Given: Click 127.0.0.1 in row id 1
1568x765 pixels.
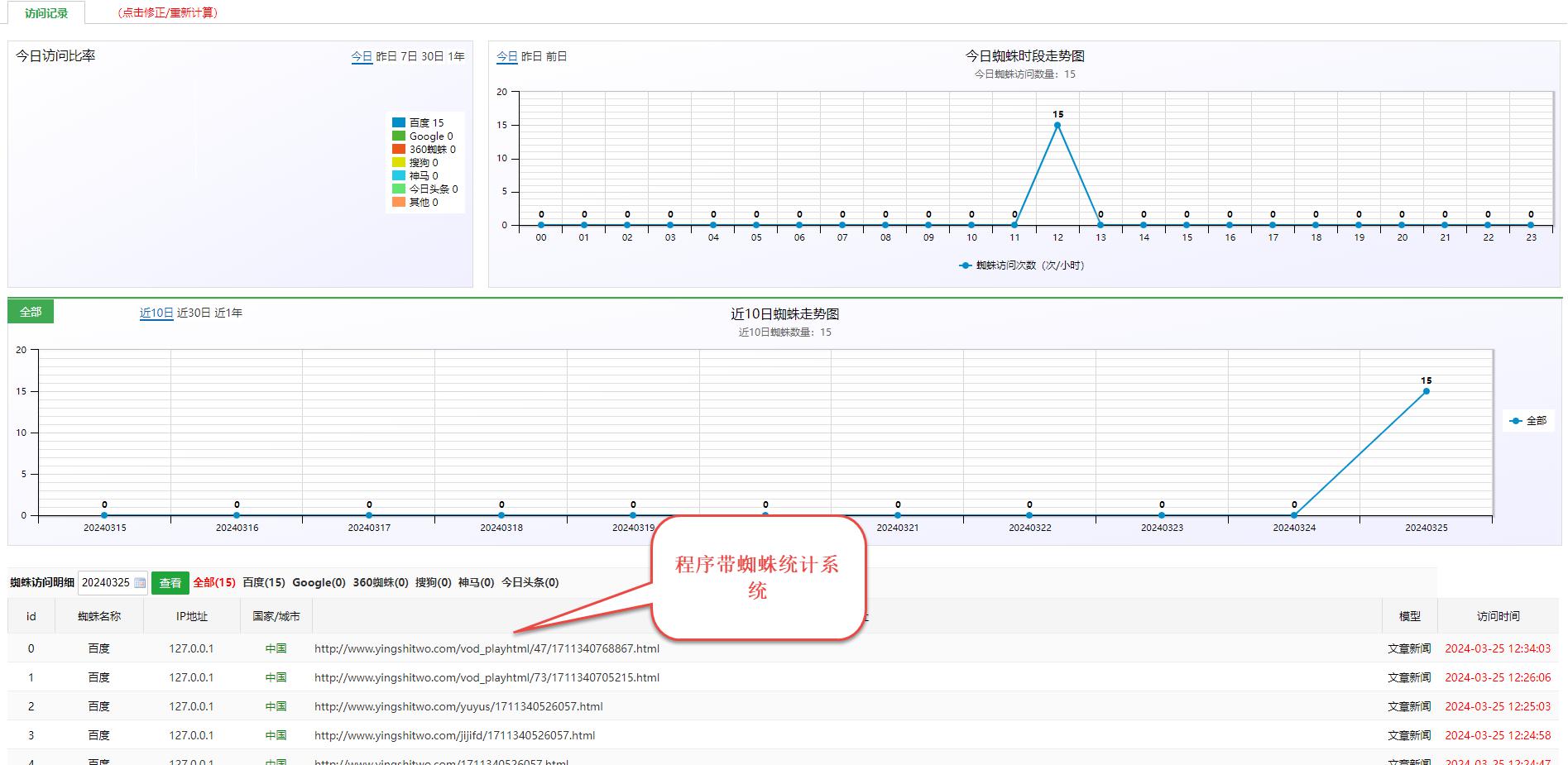Looking at the screenshot, I should 191,677.
